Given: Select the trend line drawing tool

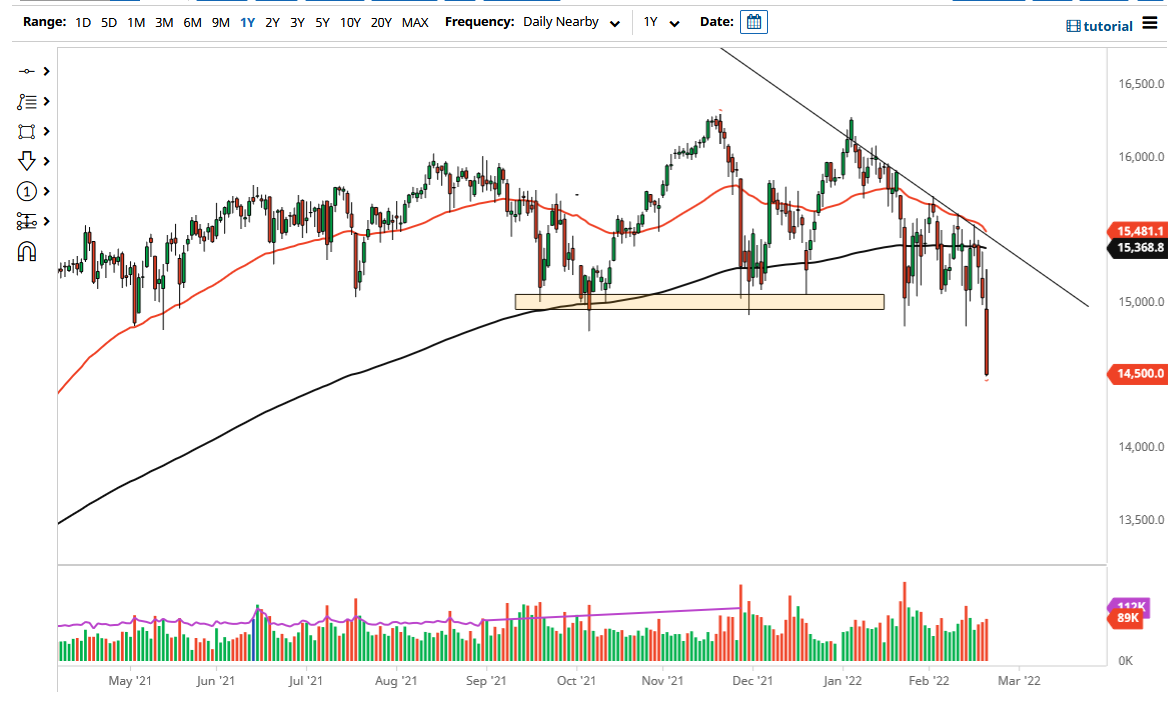Looking at the screenshot, I should (x=26, y=71).
